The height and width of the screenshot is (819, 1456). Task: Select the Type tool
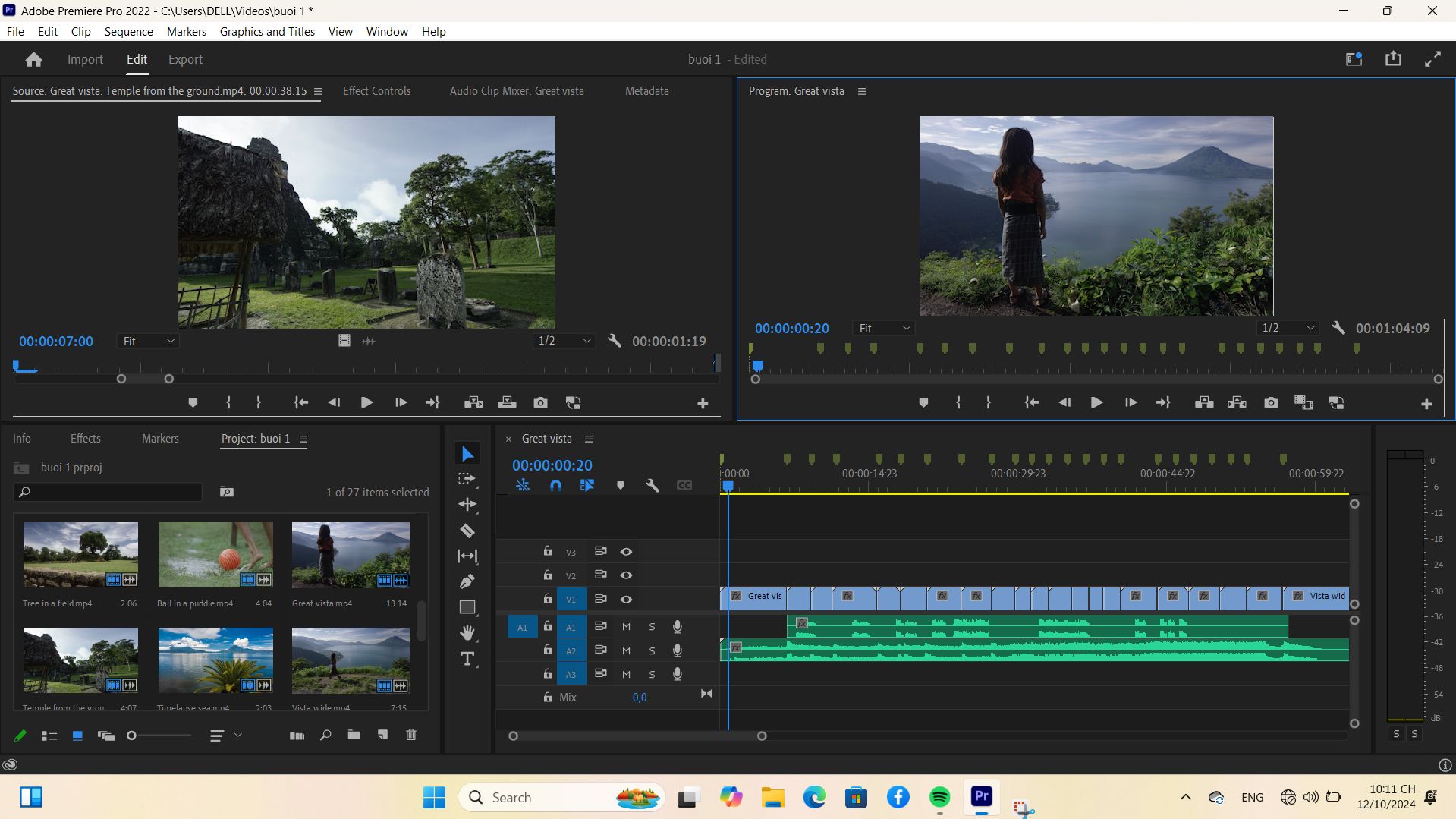point(467,659)
